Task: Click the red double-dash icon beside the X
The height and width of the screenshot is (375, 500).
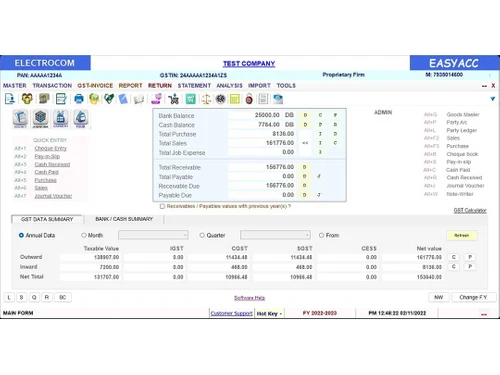Action: click(x=484, y=86)
